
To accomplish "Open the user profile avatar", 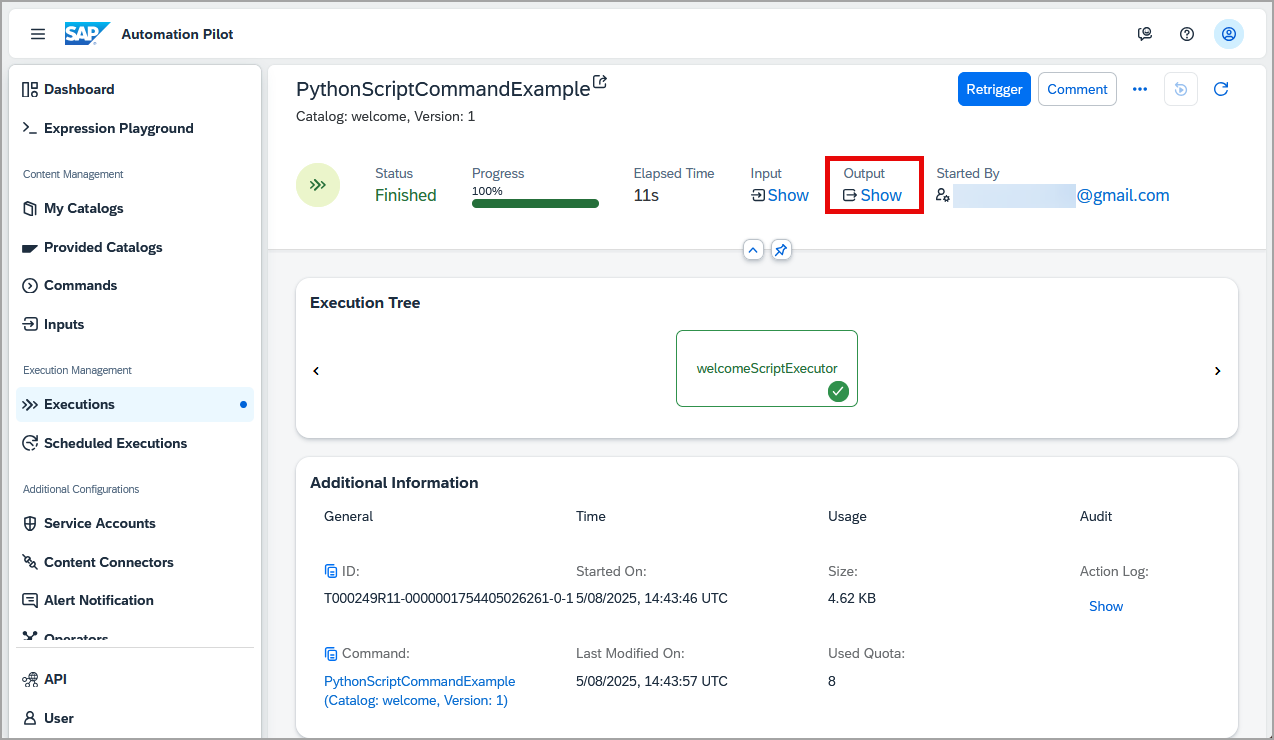I will pyautogui.click(x=1229, y=34).
